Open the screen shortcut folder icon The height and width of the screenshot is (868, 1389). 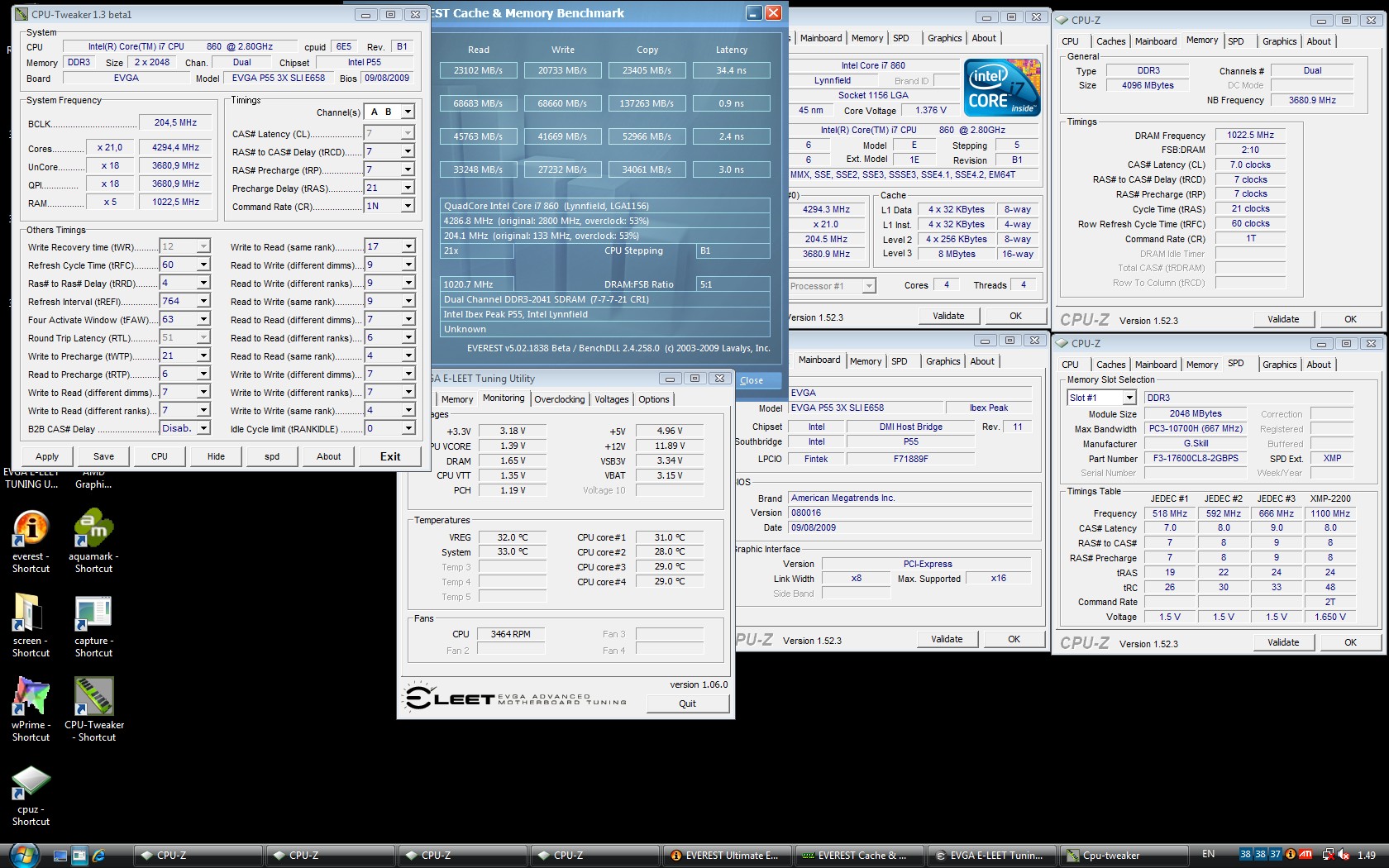click(x=31, y=613)
